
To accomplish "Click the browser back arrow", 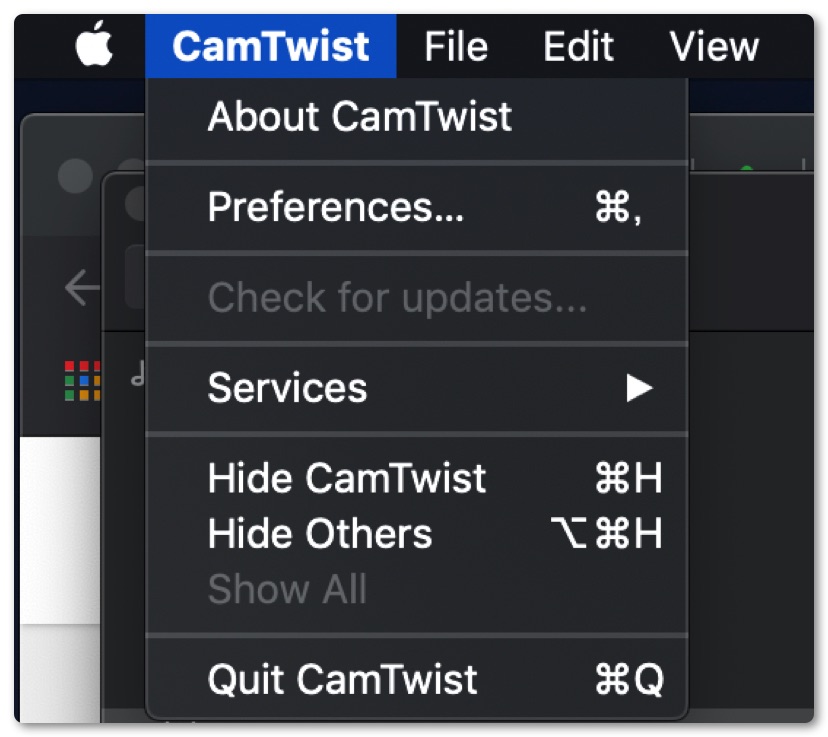I will coord(82,289).
